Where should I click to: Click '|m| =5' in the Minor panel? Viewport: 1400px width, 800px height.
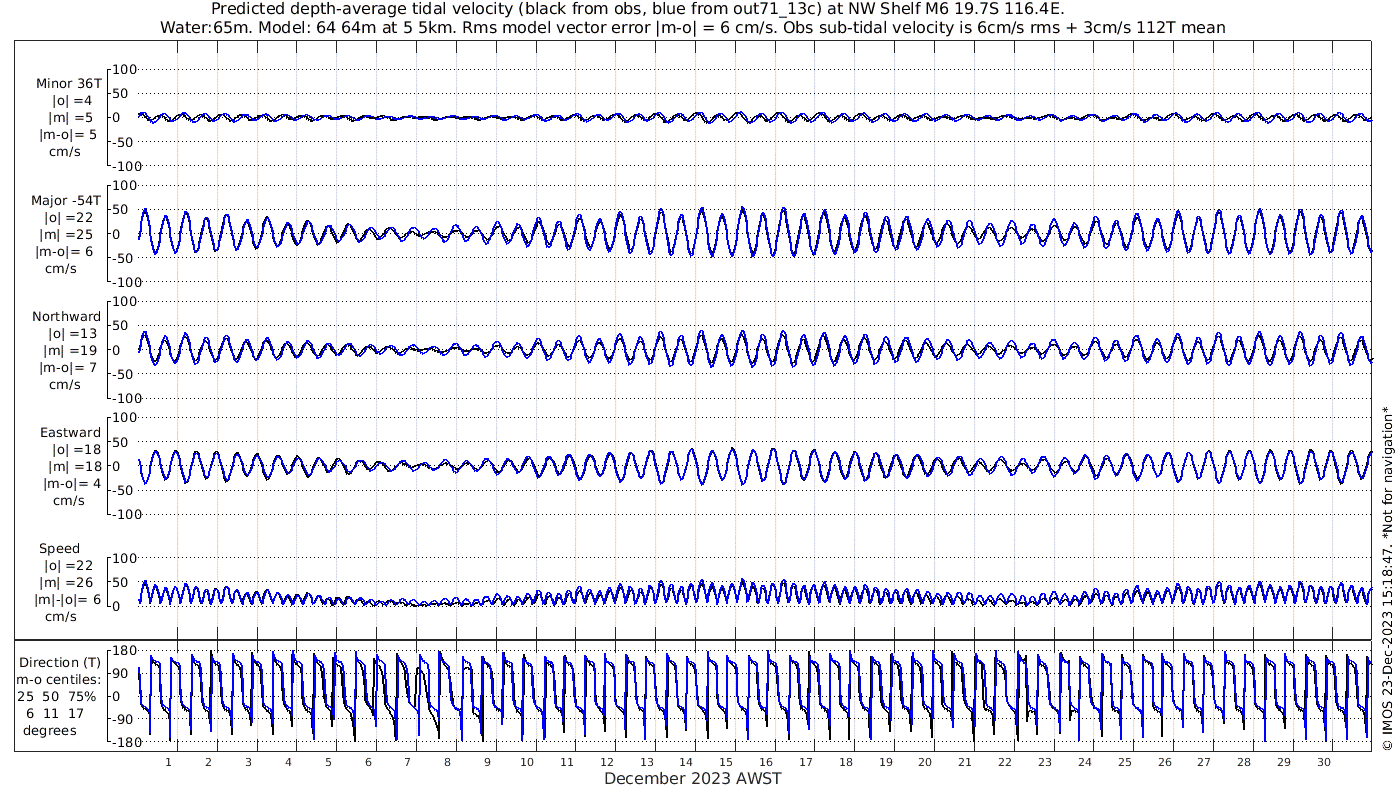click(72, 117)
